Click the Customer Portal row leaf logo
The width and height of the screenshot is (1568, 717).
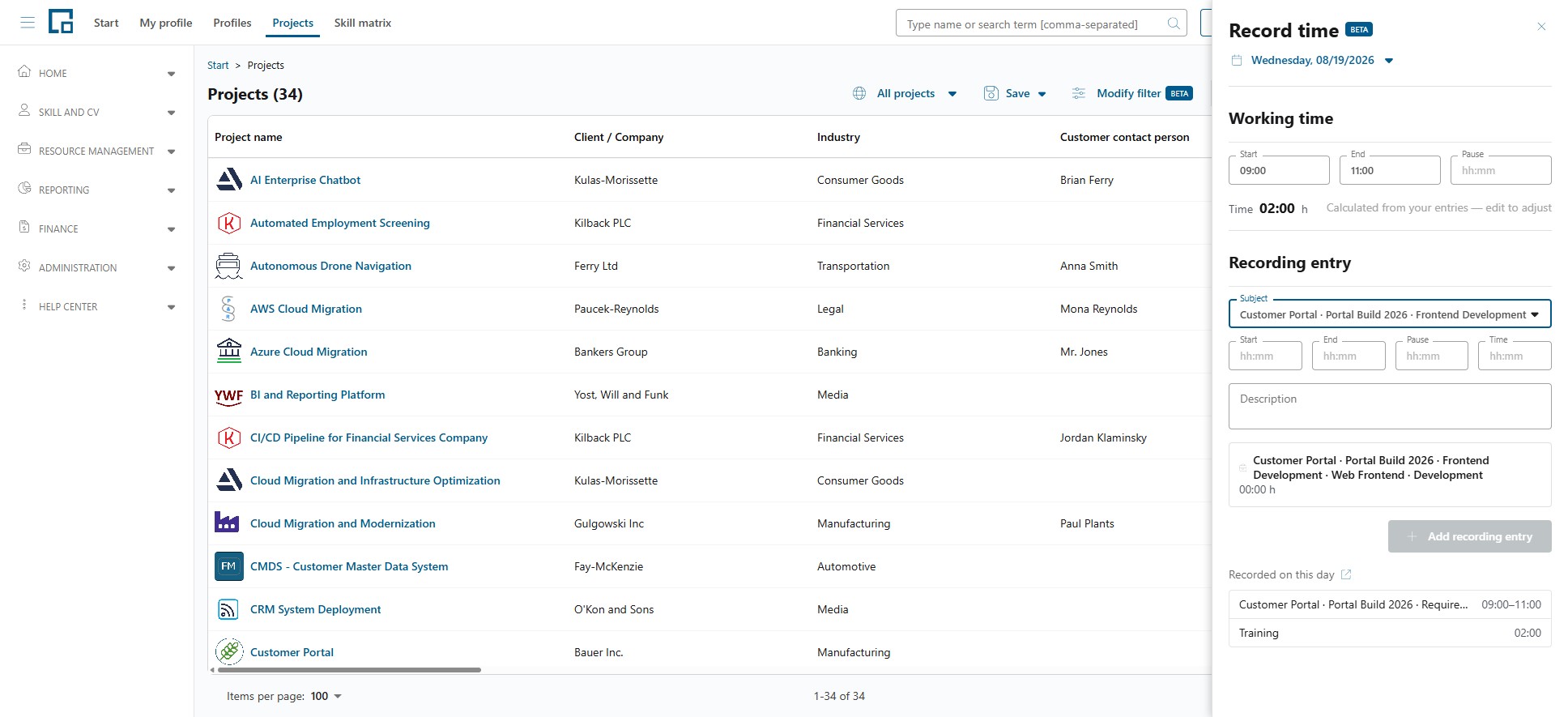[x=229, y=651]
